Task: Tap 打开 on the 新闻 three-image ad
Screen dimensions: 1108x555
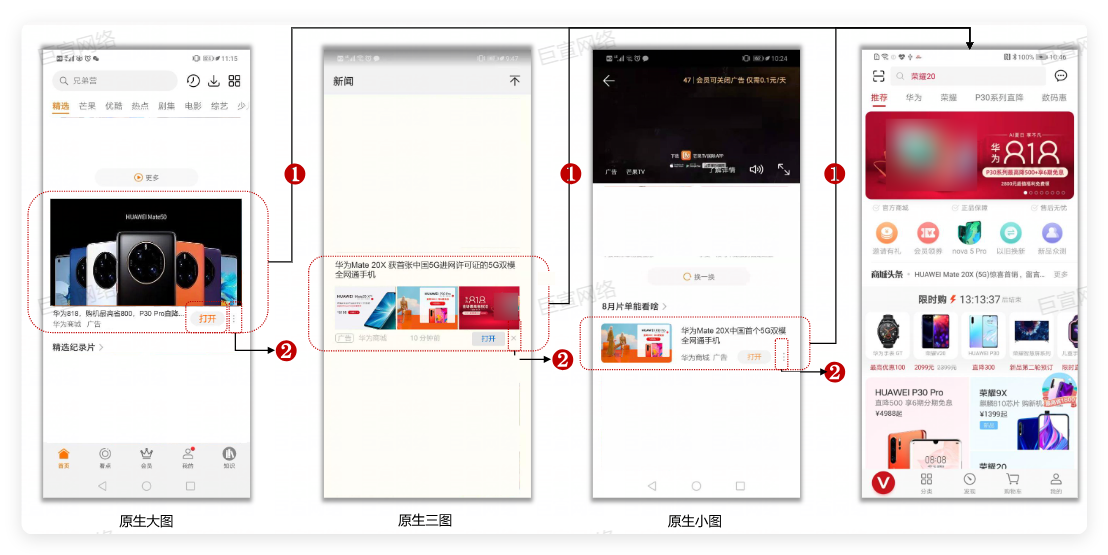Action: pyautogui.click(x=488, y=339)
